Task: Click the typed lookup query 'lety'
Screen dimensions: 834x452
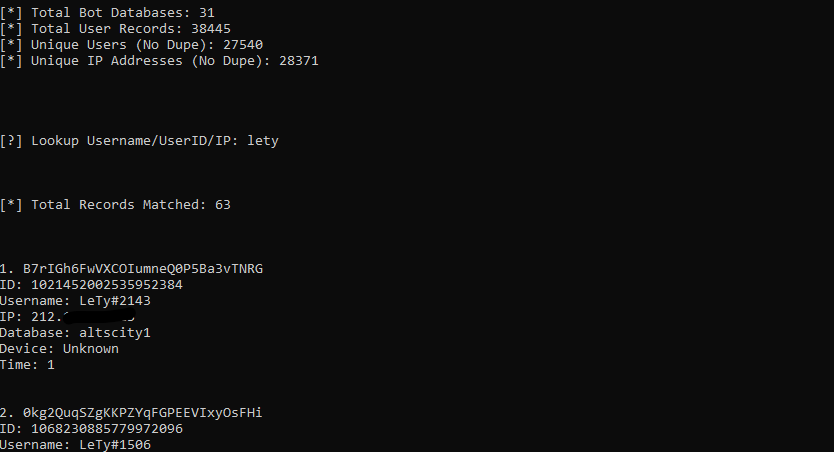Action: (263, 141)
